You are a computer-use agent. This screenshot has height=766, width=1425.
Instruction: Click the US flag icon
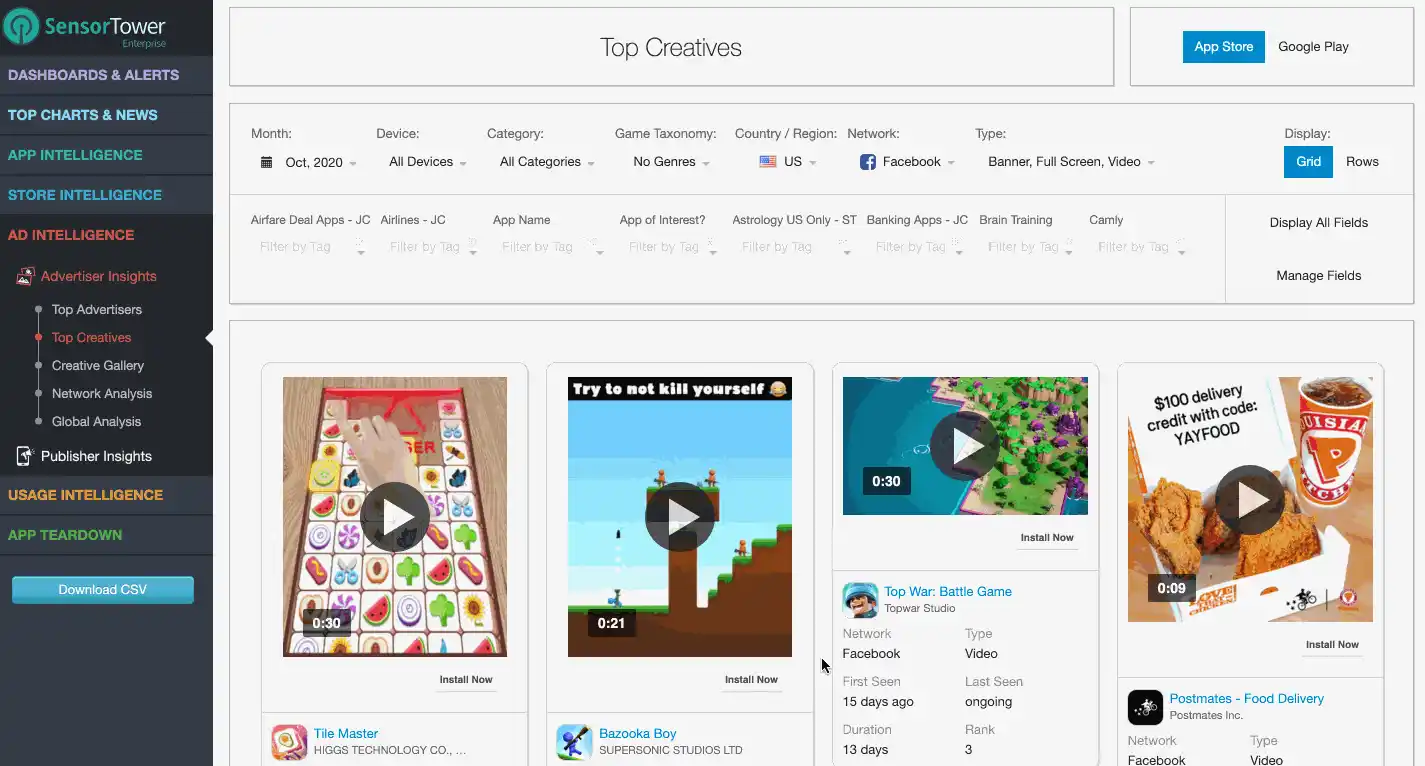point(768,162)
